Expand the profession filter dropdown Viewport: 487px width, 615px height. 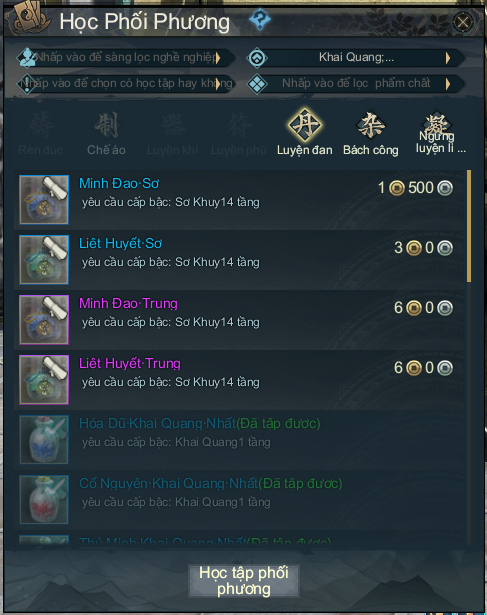coord(125,58)
